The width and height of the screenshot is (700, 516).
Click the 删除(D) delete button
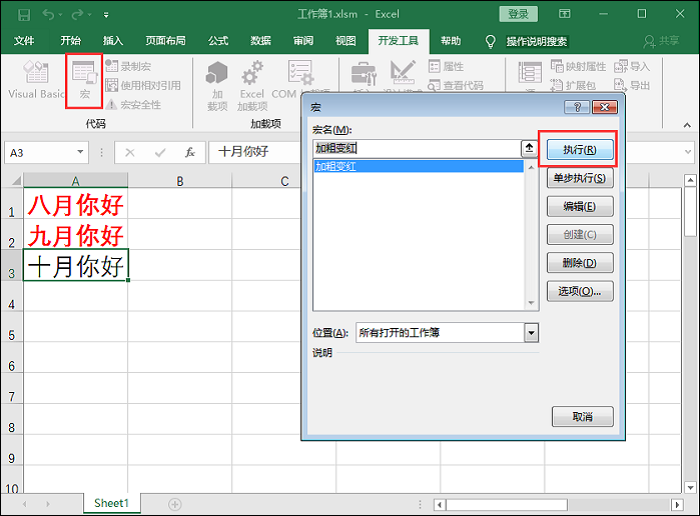click(x=580, y=263)
